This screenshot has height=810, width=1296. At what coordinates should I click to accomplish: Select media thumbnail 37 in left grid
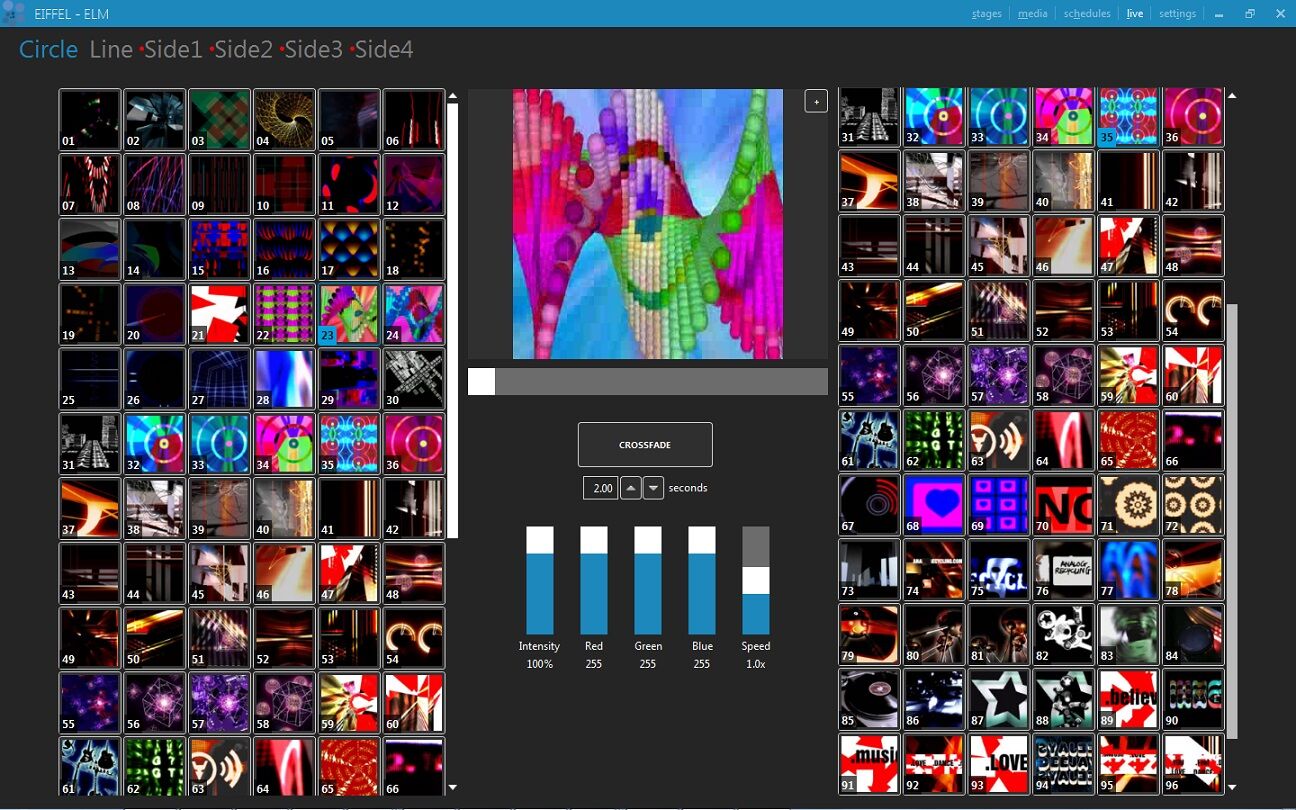click(x=90, y=509)
